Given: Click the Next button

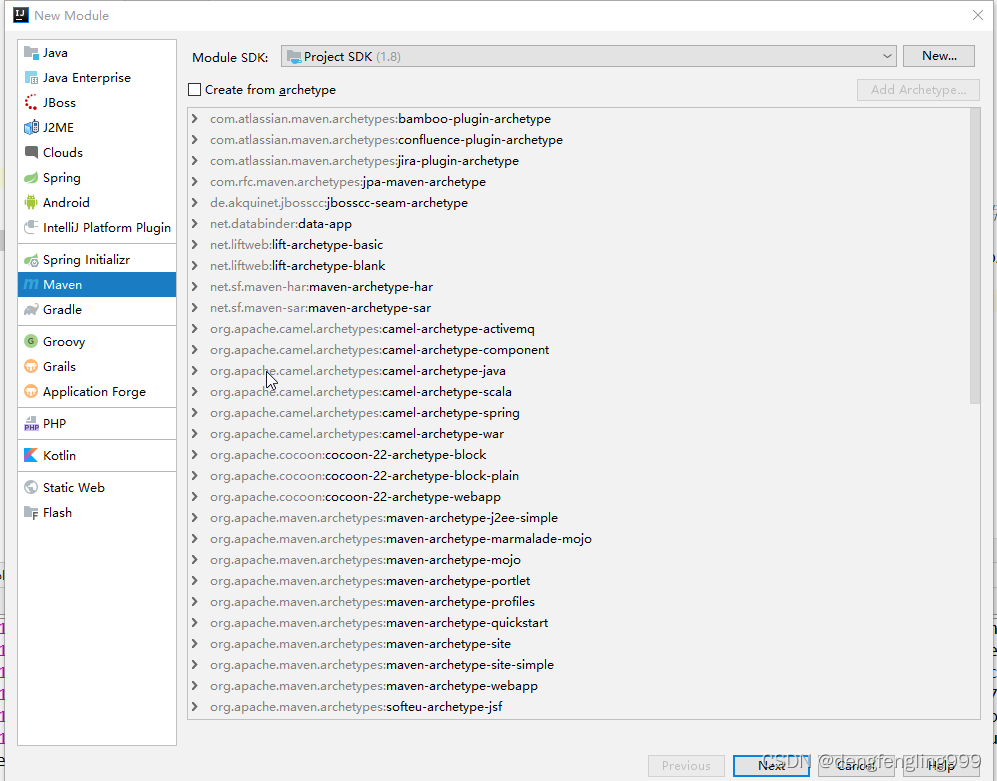Looking at the screenshot, I should coord(771,766).
